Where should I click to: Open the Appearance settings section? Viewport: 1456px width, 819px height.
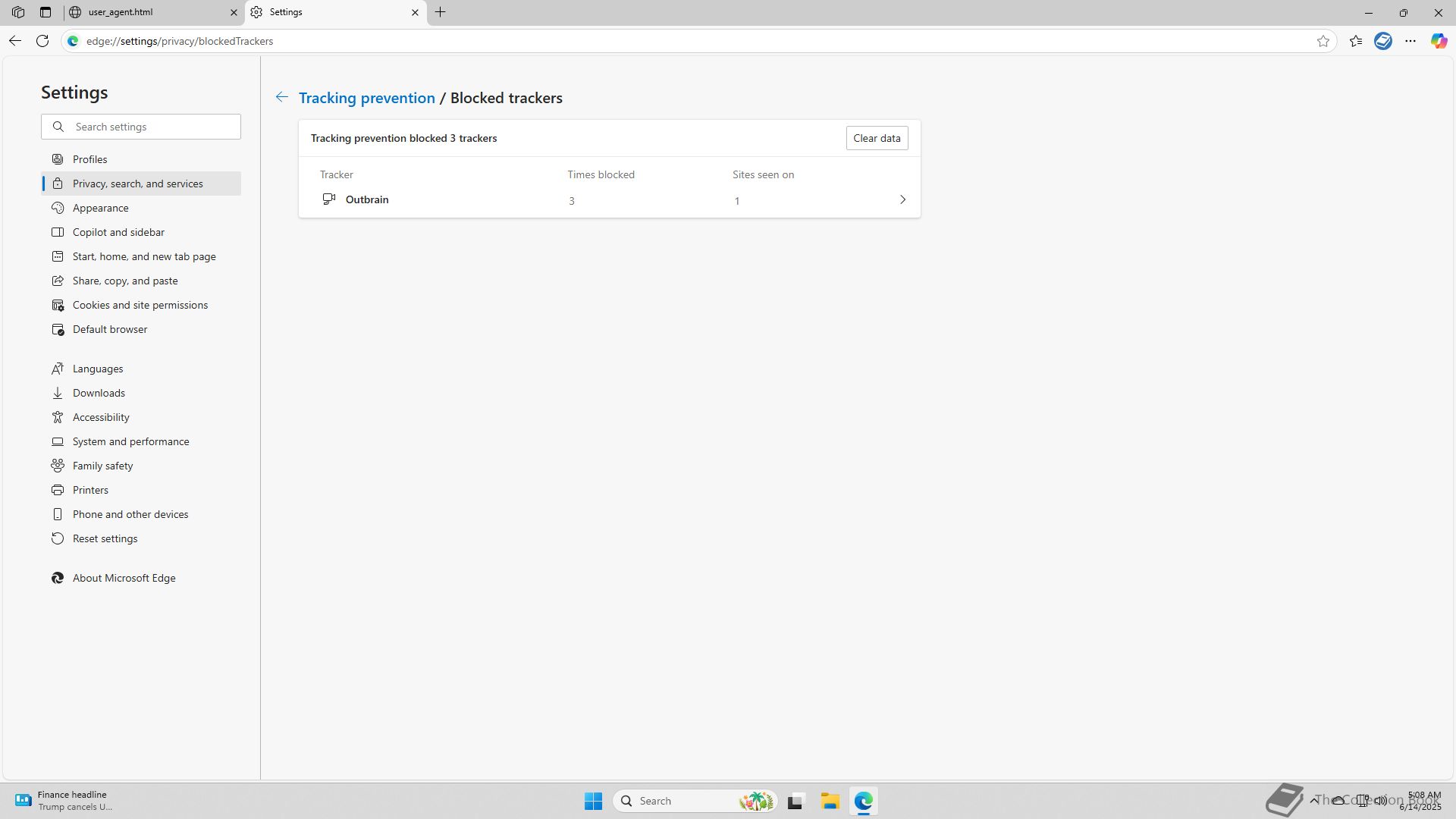(100, 208)
